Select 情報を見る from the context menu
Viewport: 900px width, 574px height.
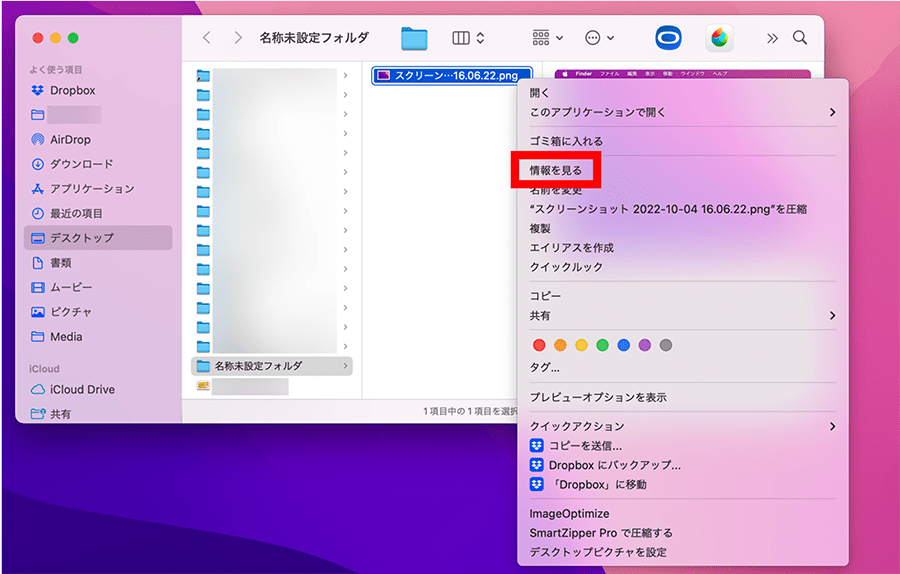[556, 171]
